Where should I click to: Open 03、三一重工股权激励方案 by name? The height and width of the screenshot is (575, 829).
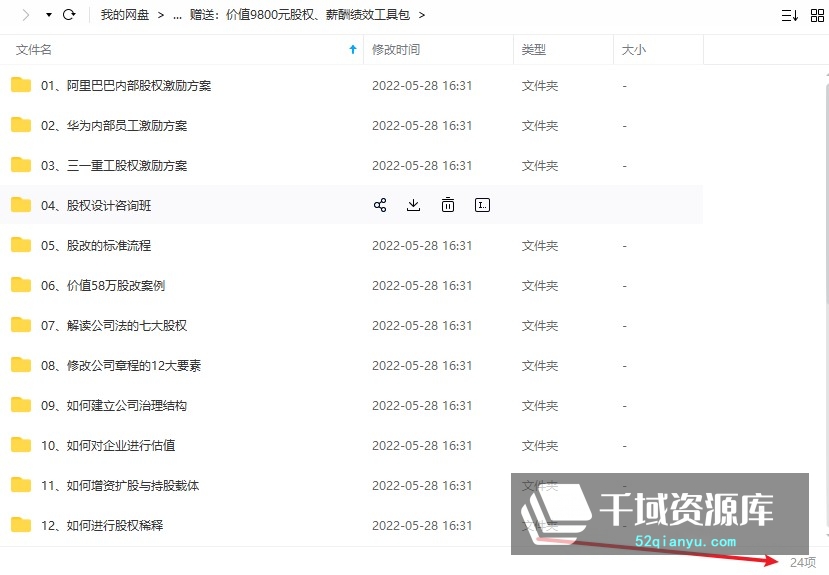pos(114,166)
